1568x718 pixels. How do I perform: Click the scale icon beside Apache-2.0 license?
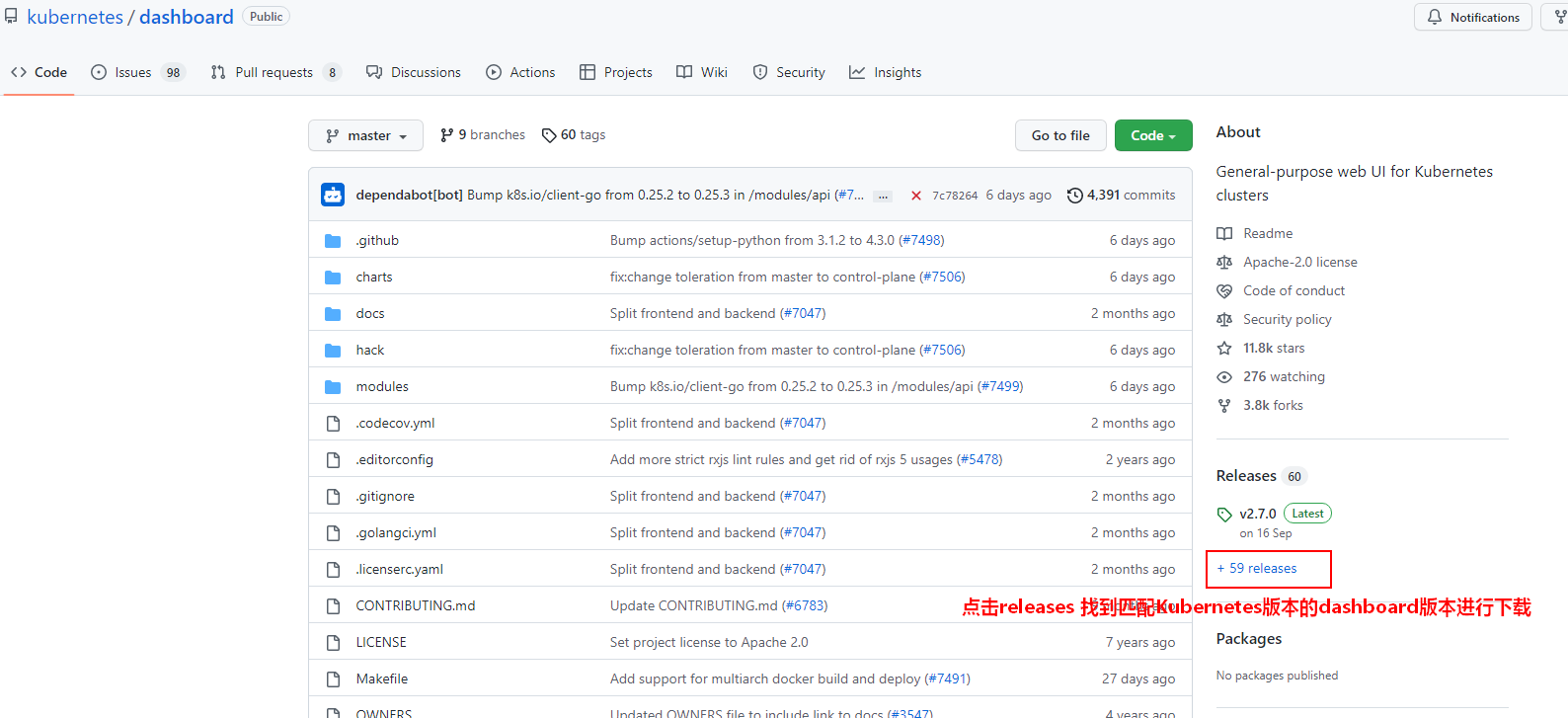(1224, 263)
